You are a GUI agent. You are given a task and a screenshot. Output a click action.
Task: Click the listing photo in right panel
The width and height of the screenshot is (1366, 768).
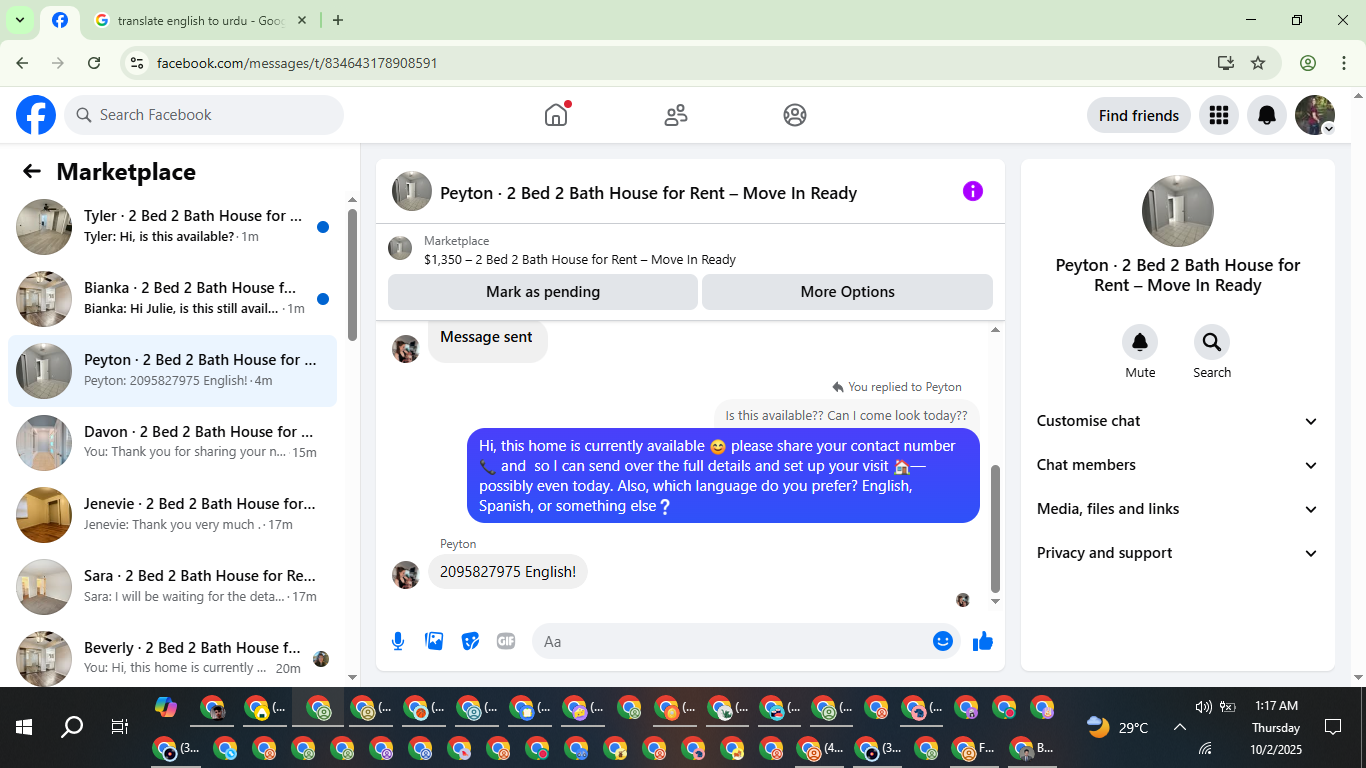click(x=1178, y=211)
